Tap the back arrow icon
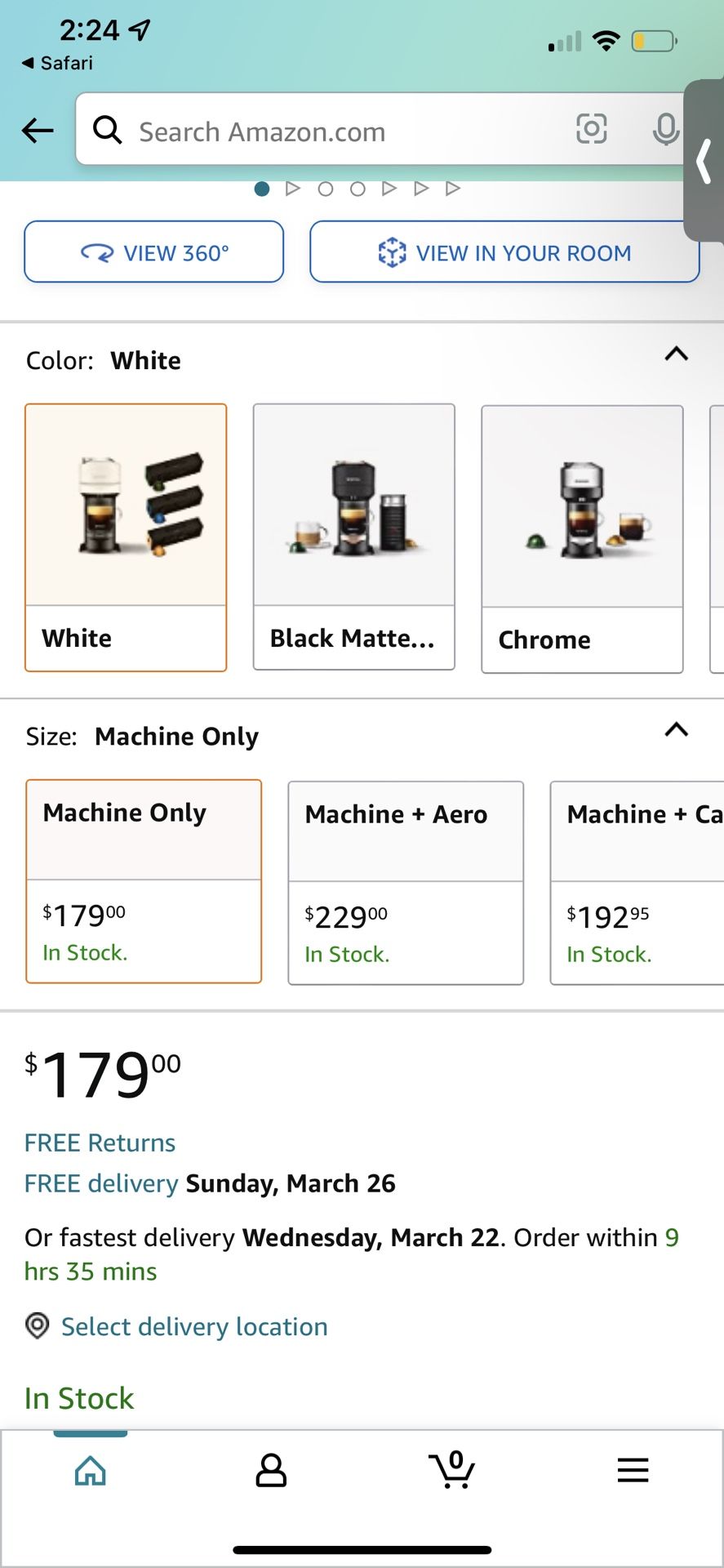 coord(38,131)
